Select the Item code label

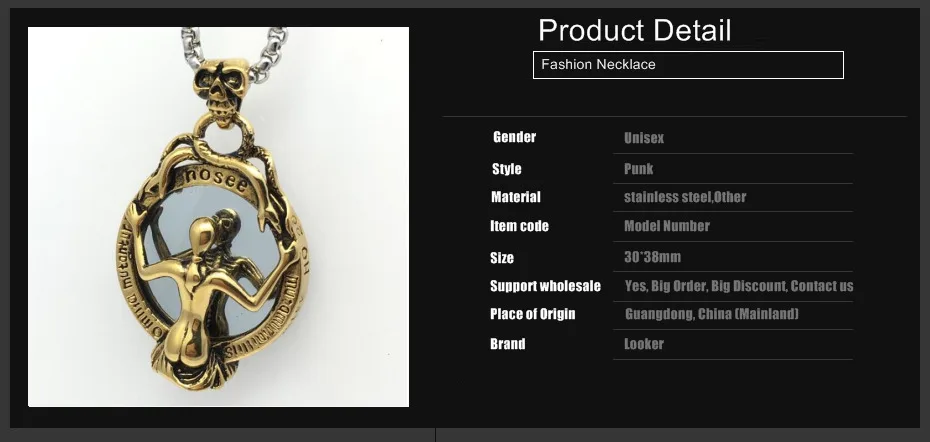click(x=519, y=226)
